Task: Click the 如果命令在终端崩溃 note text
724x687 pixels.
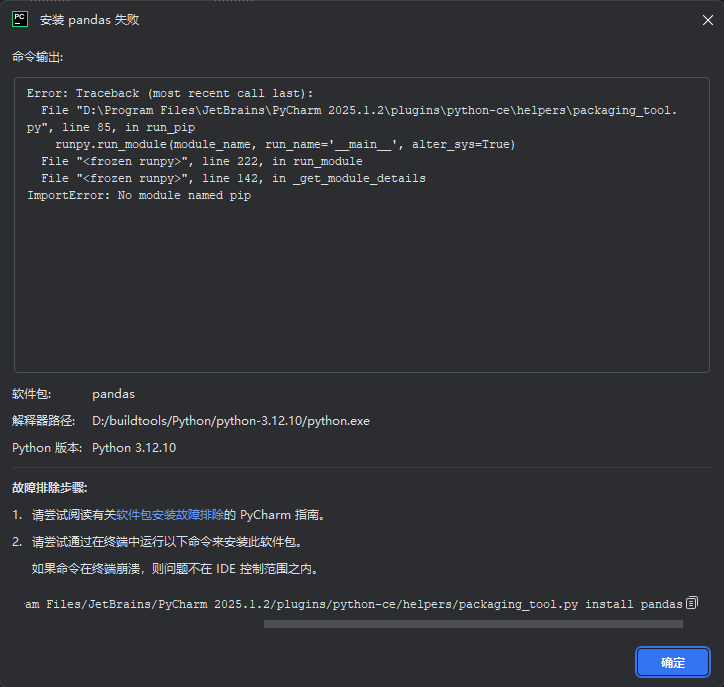Action: (175, 569)
